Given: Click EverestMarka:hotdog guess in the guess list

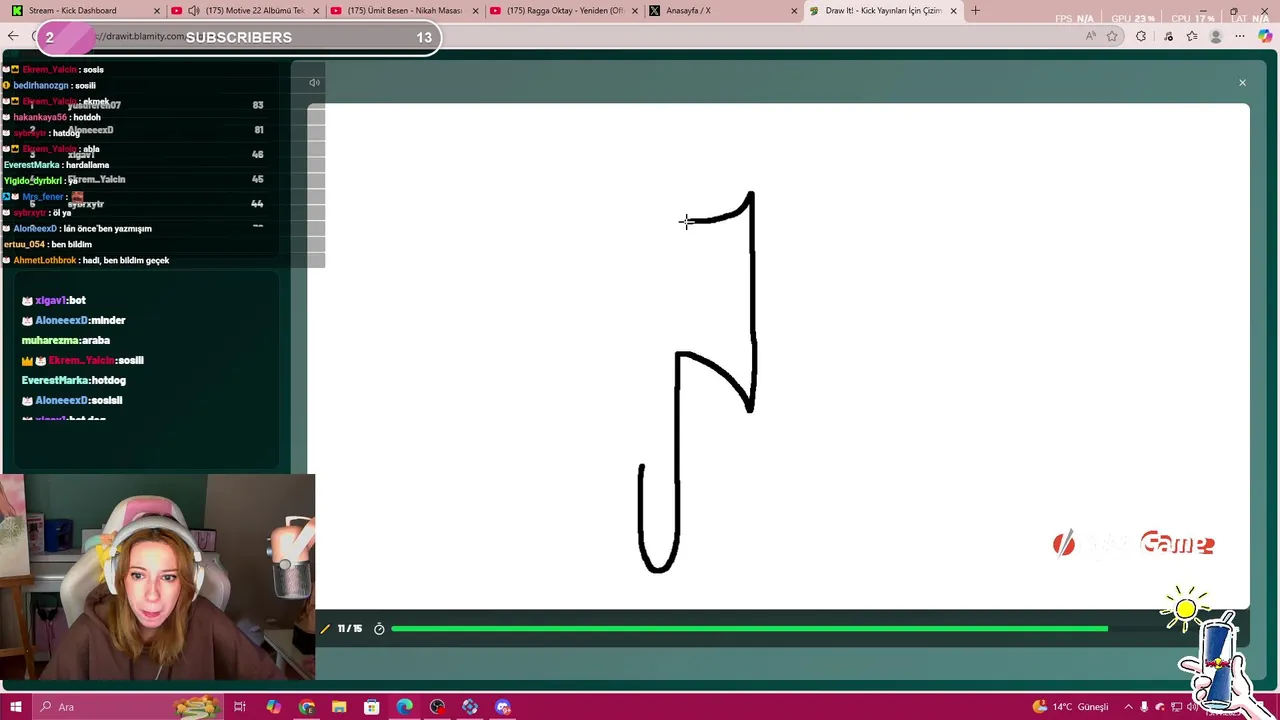Looking at the screenshot, I should click(x=74, y=381).
